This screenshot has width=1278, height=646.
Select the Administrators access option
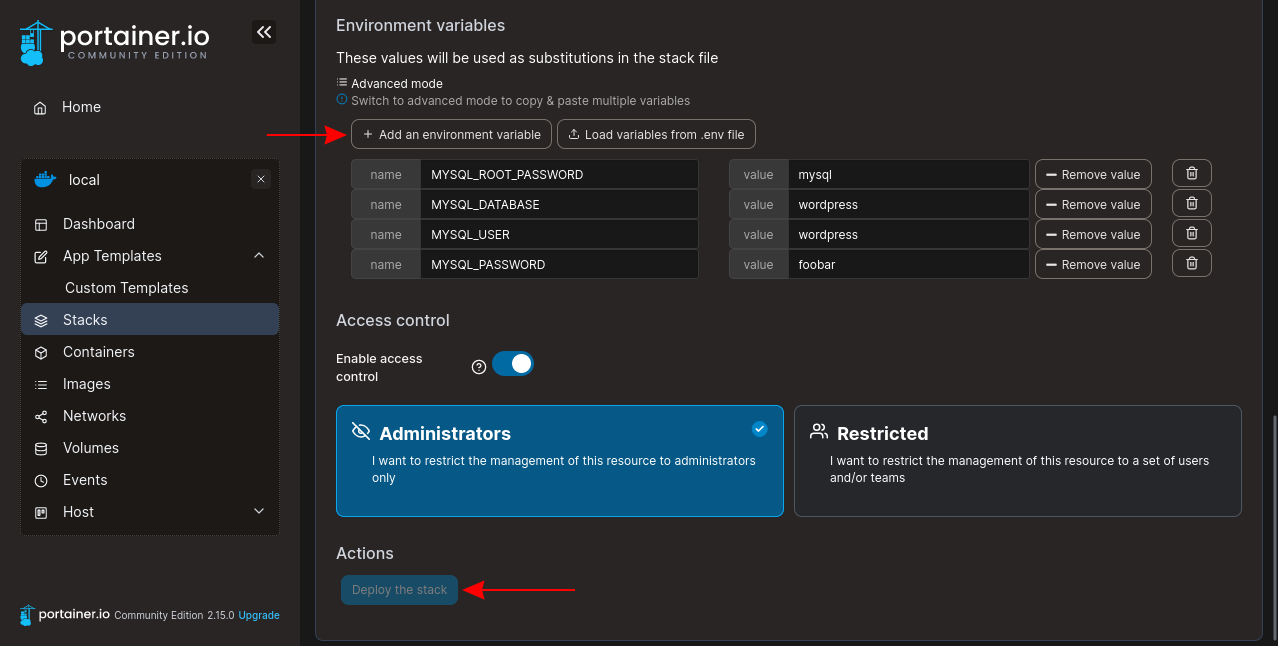pos(559,460)
